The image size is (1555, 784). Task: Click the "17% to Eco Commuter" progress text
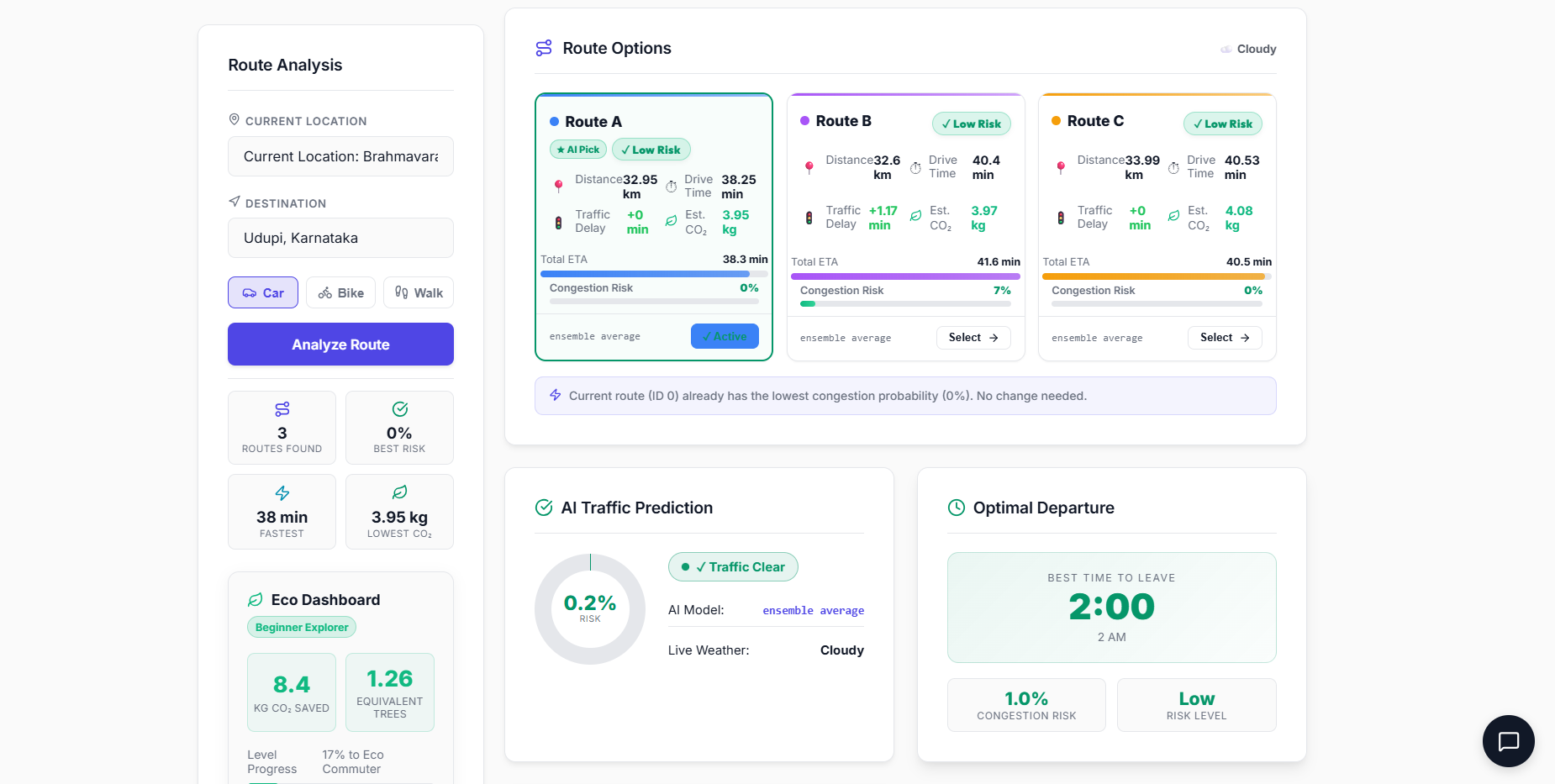(x=353, y=762)
